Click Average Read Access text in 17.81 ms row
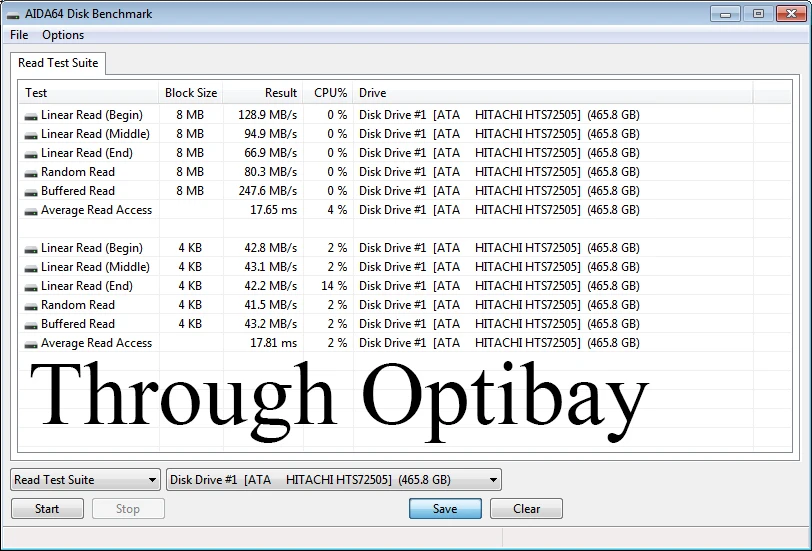Screen dimensions: 812x551 [96, 343]
